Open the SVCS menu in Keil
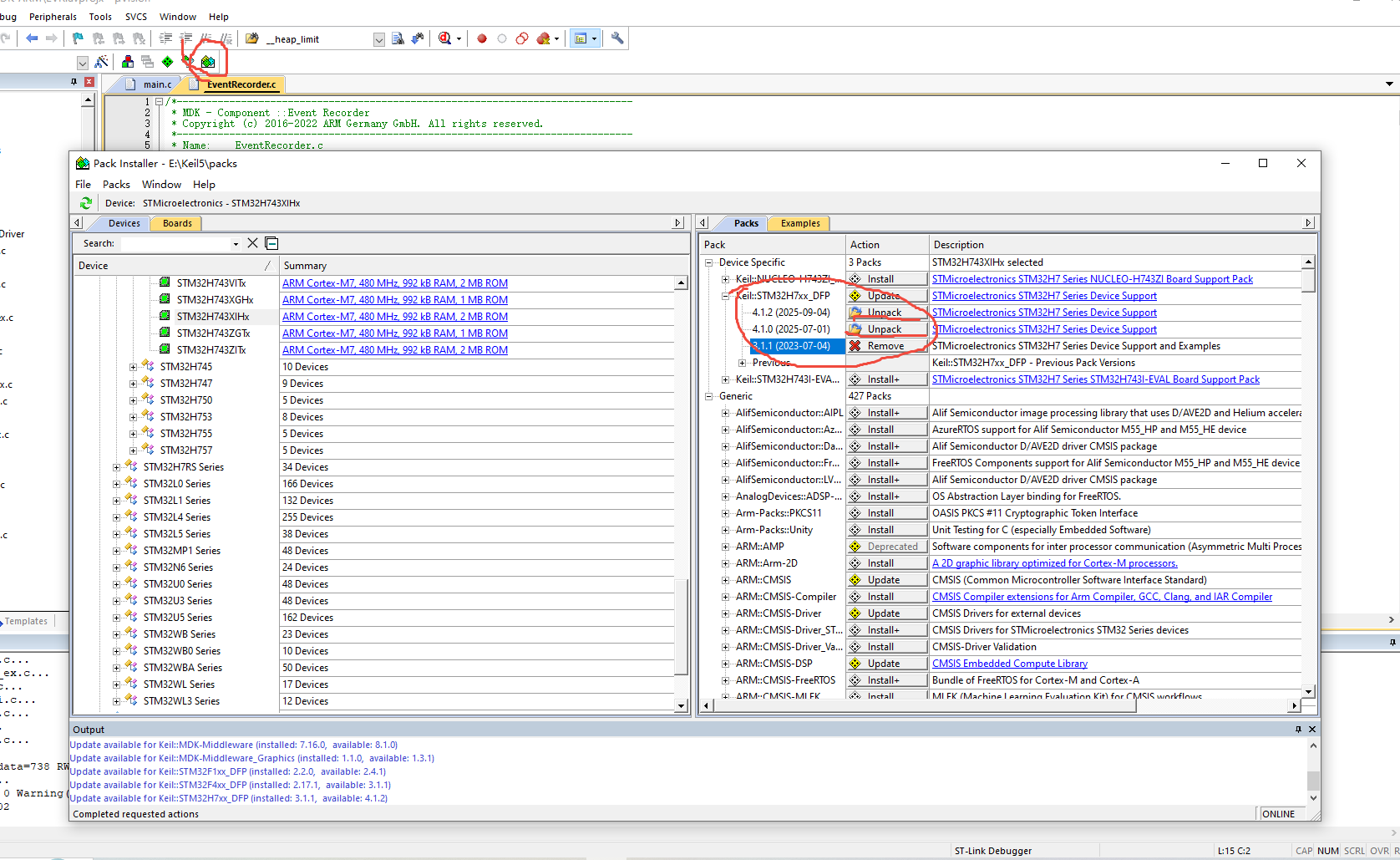1400x860 pixels. pyautogui.click(x=136, y=17)
